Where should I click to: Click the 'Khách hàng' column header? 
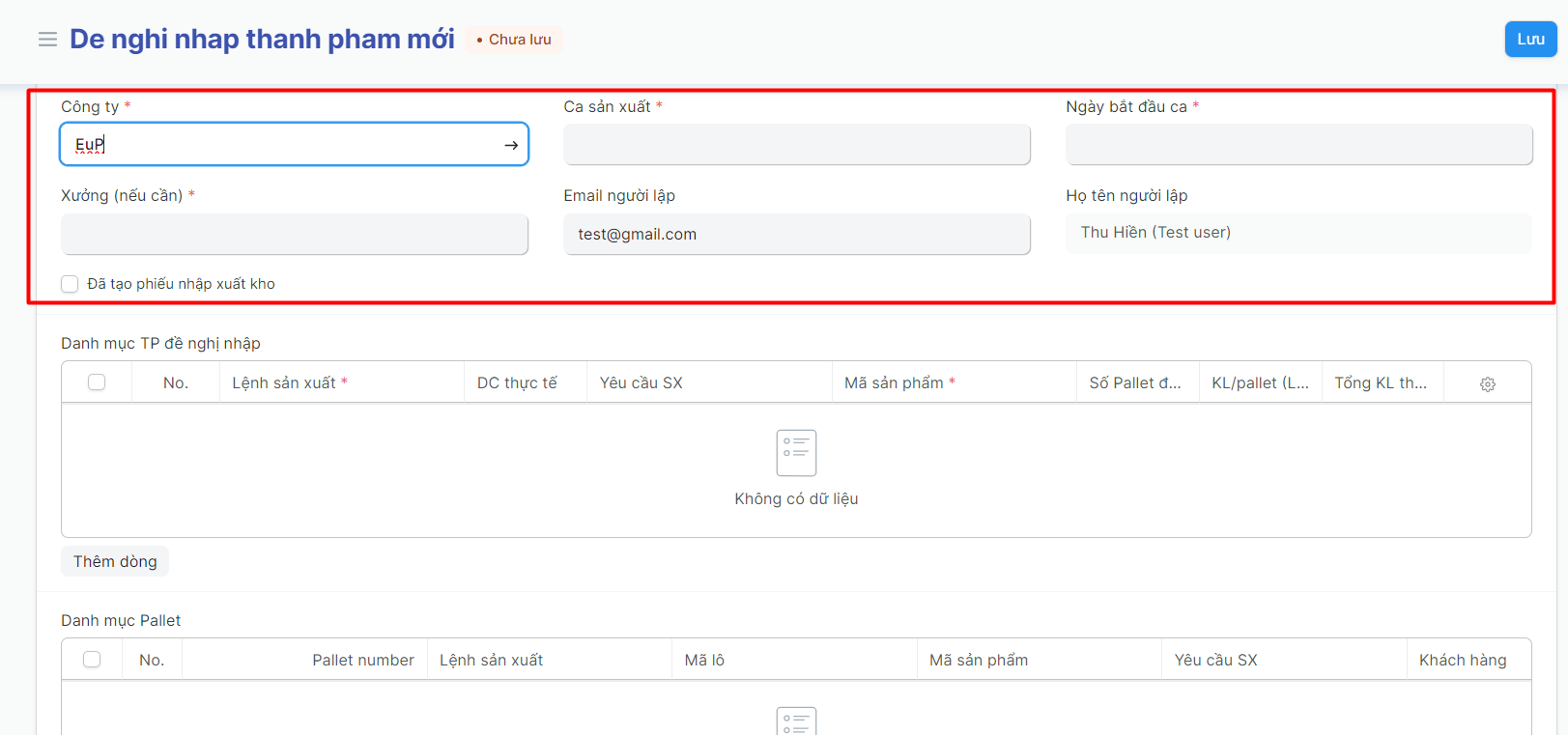click(1462, 660)
